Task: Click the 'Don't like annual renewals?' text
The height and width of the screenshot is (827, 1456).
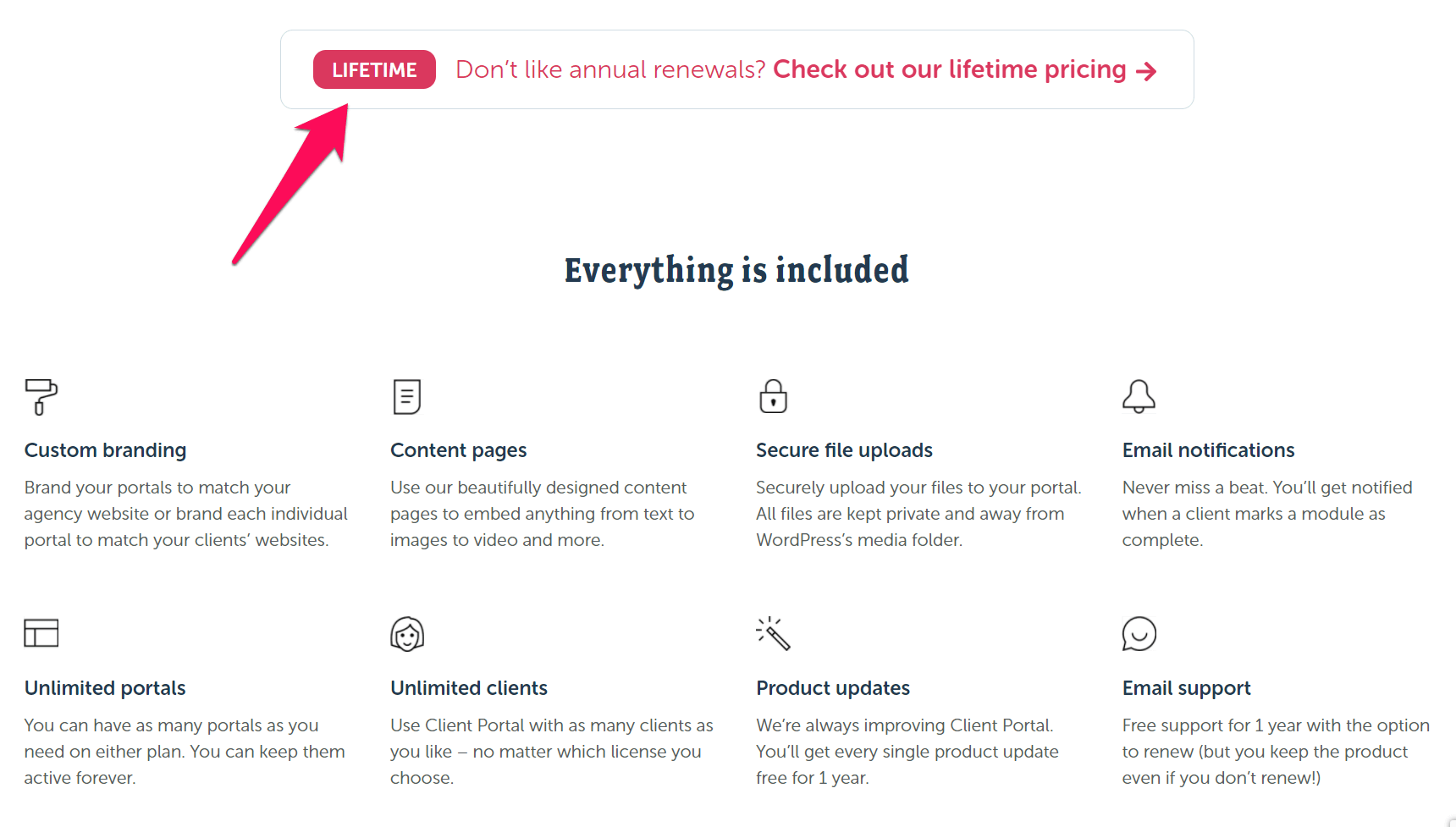Action: [610, 69]
